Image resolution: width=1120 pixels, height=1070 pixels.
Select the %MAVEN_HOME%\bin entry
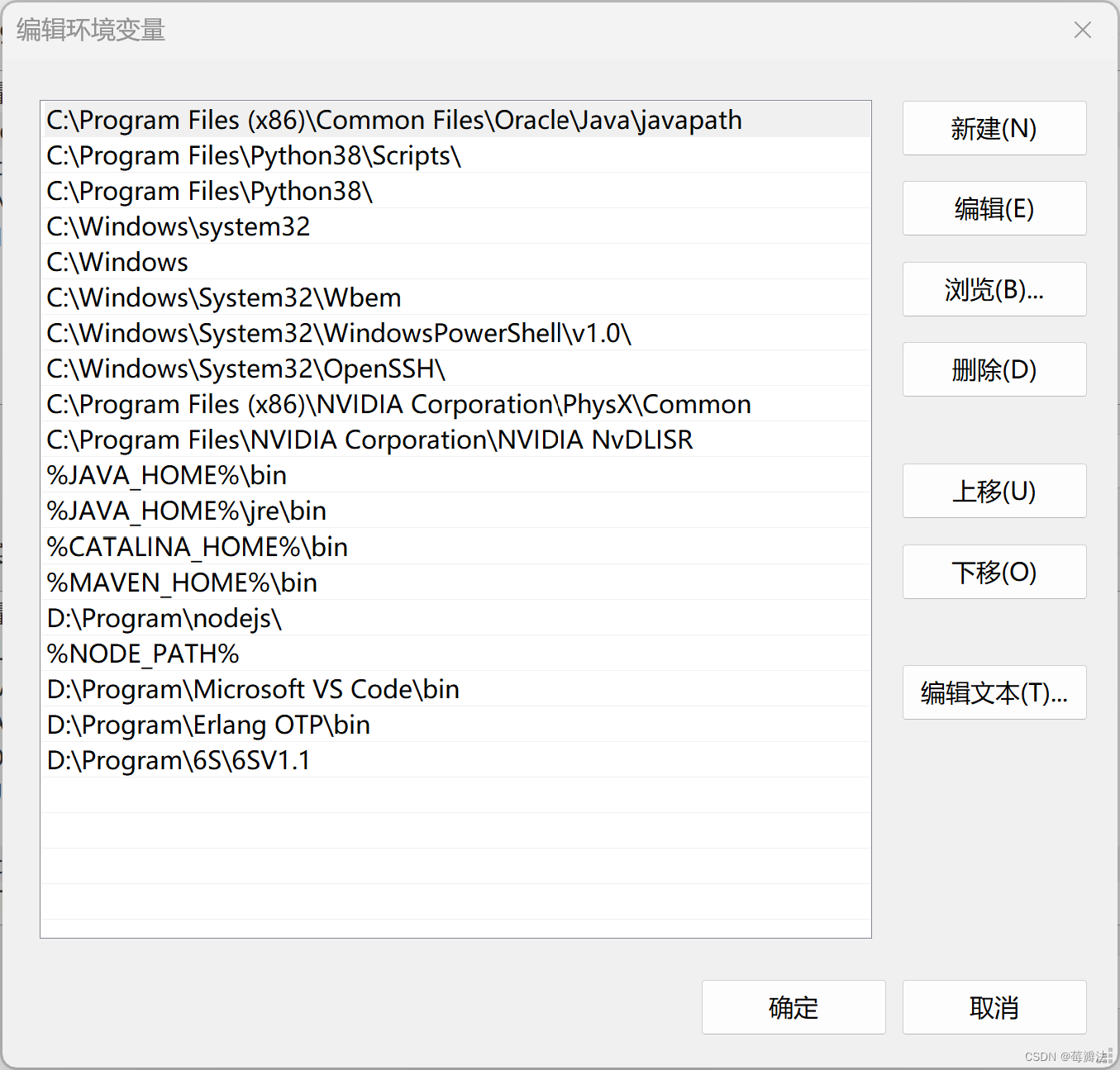[x=180, y=583]
